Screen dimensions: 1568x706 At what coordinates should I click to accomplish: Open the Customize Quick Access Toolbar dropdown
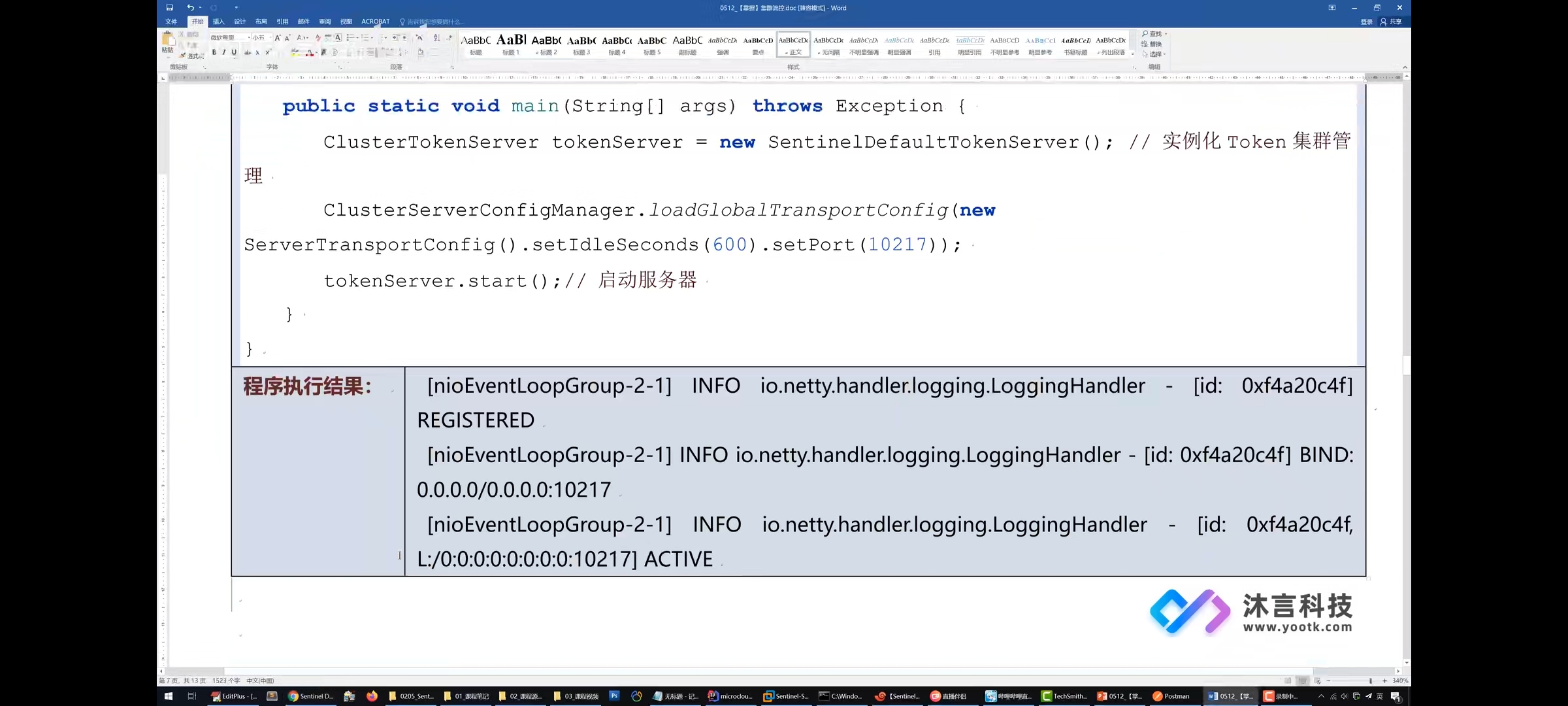coord(237,8)
